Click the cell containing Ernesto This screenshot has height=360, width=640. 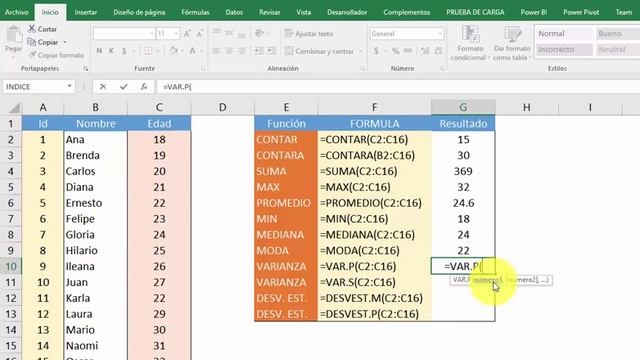[x=96, y=203]
